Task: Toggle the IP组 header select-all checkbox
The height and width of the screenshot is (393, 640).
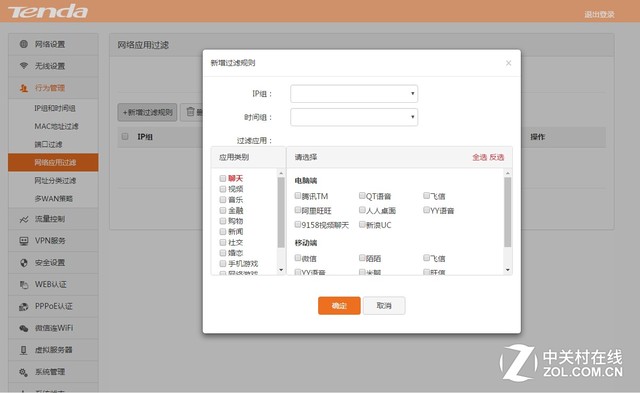Action: point(125,136)
